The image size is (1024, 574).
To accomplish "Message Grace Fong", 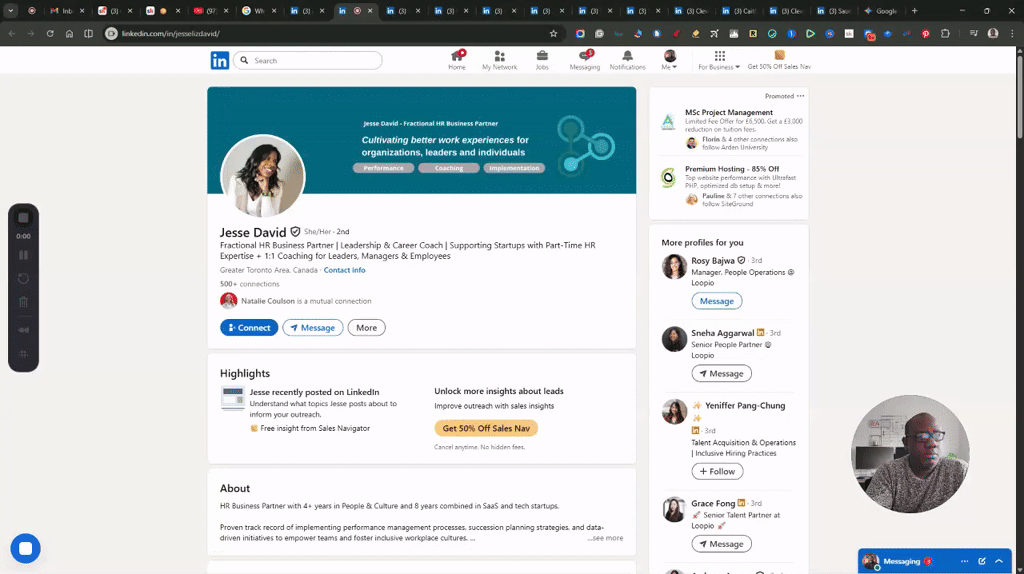I will 721,544.
